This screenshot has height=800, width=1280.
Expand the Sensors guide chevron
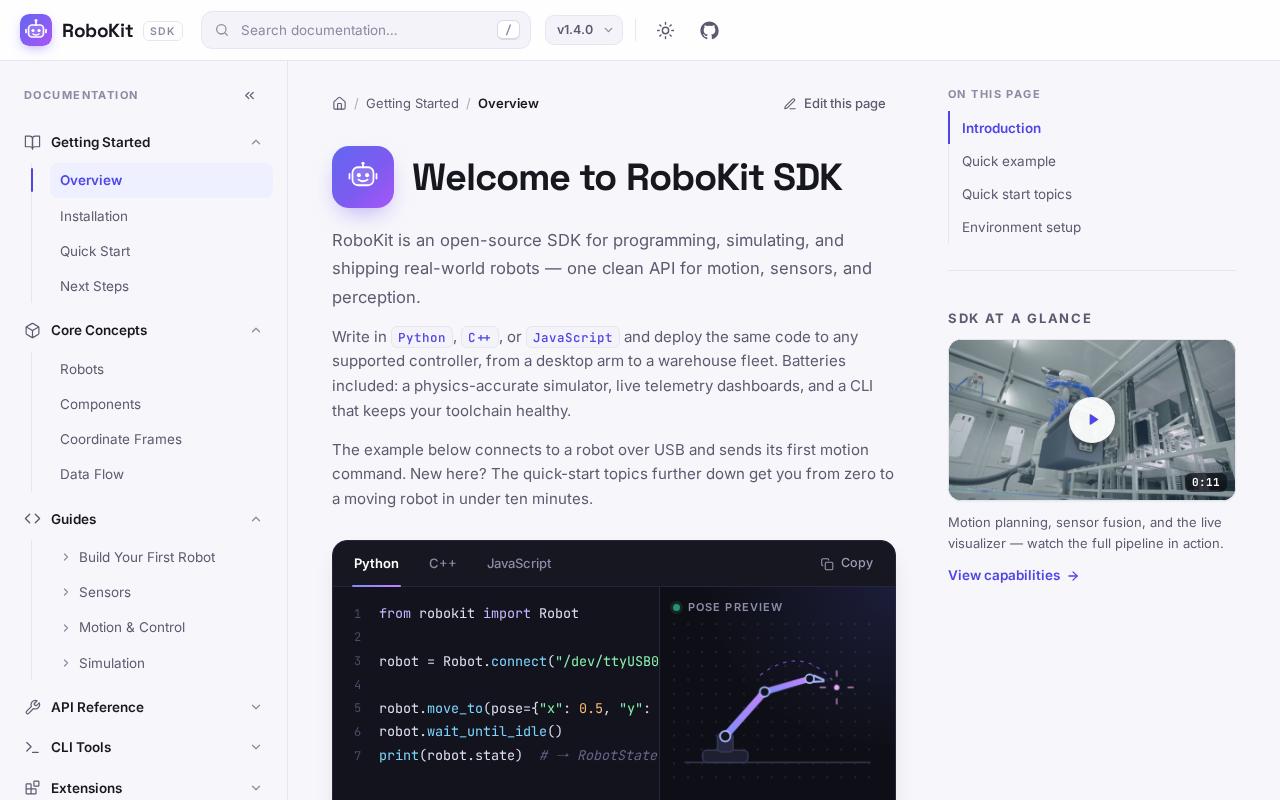(66, 592)
